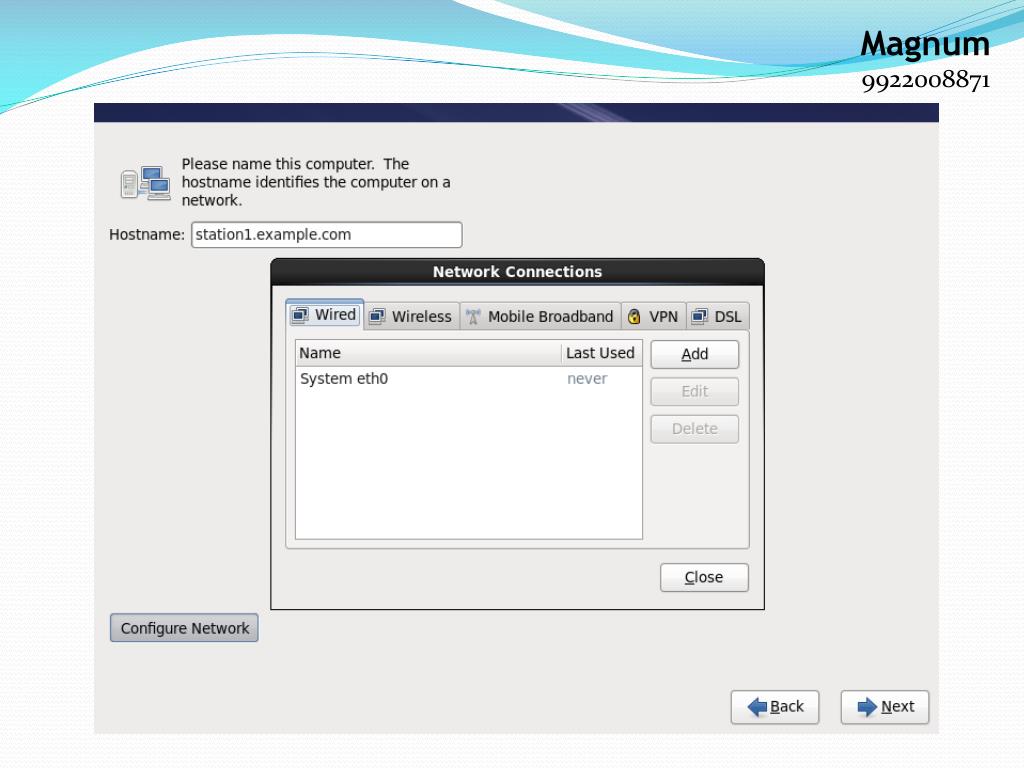The image size is (1024, 768).
Task: Switch to the Wireless tab
Action: coord(411,317)
